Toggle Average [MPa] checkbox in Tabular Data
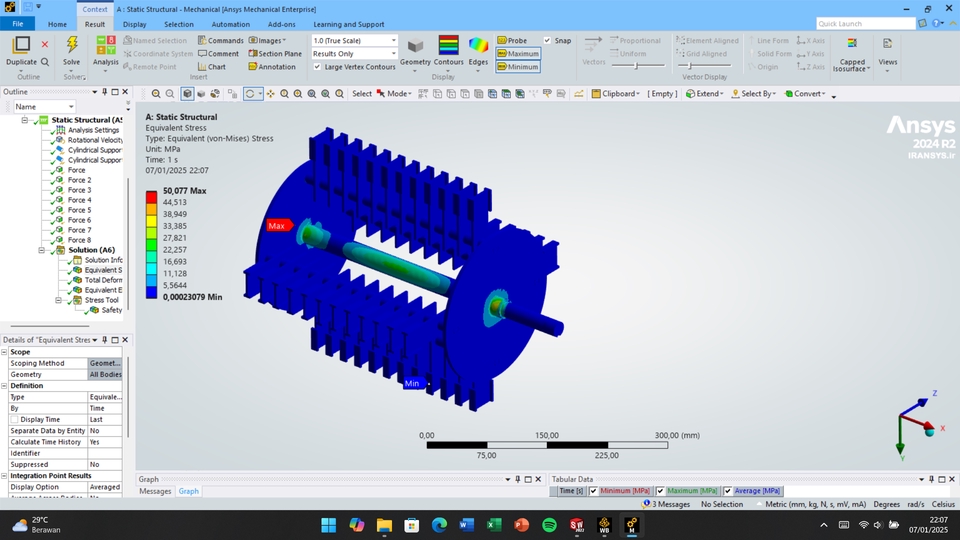Viewport: 960px width, 540px height. tap(727, 491)
